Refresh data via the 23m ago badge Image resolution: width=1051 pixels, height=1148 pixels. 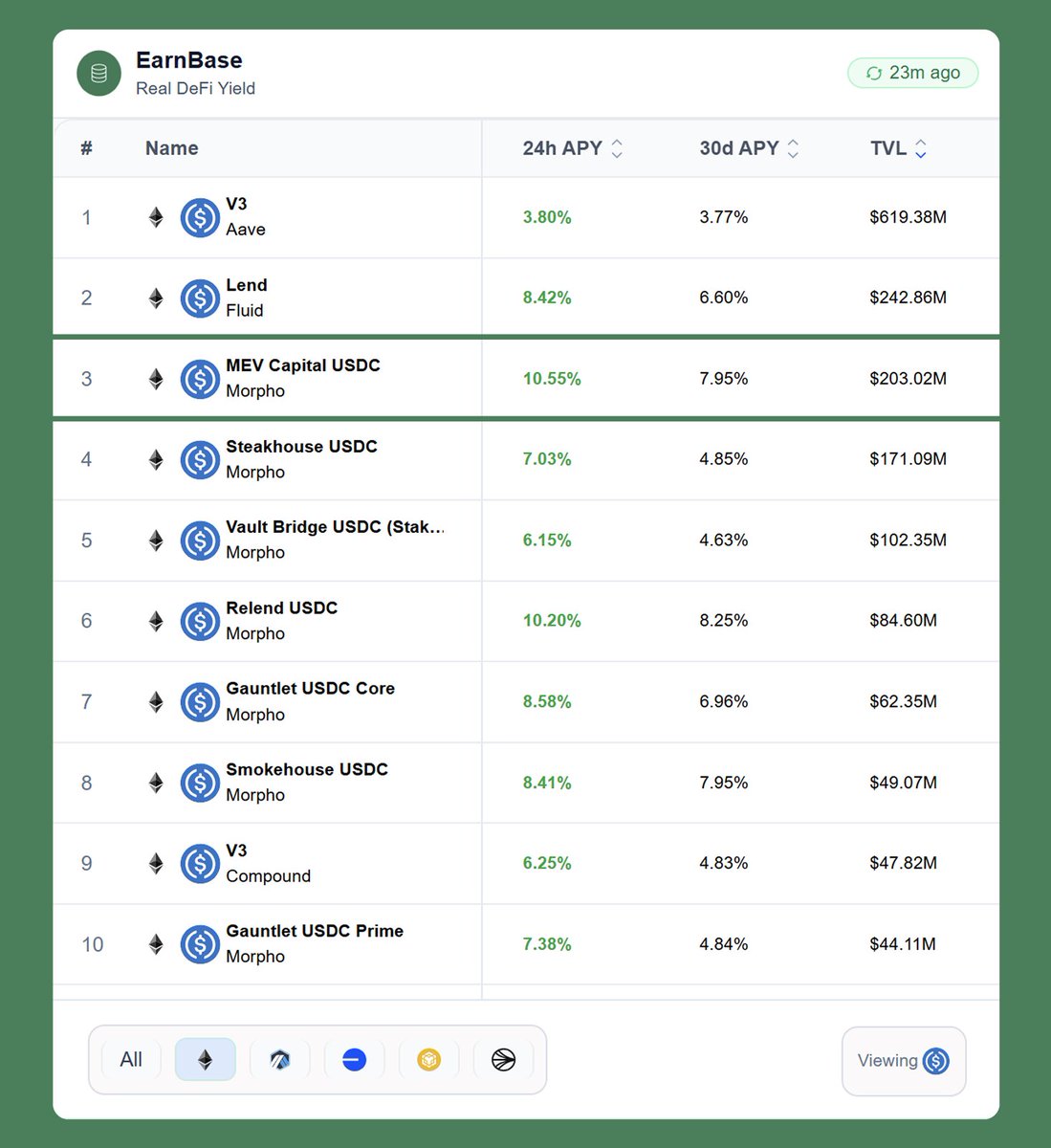[912, 73]
